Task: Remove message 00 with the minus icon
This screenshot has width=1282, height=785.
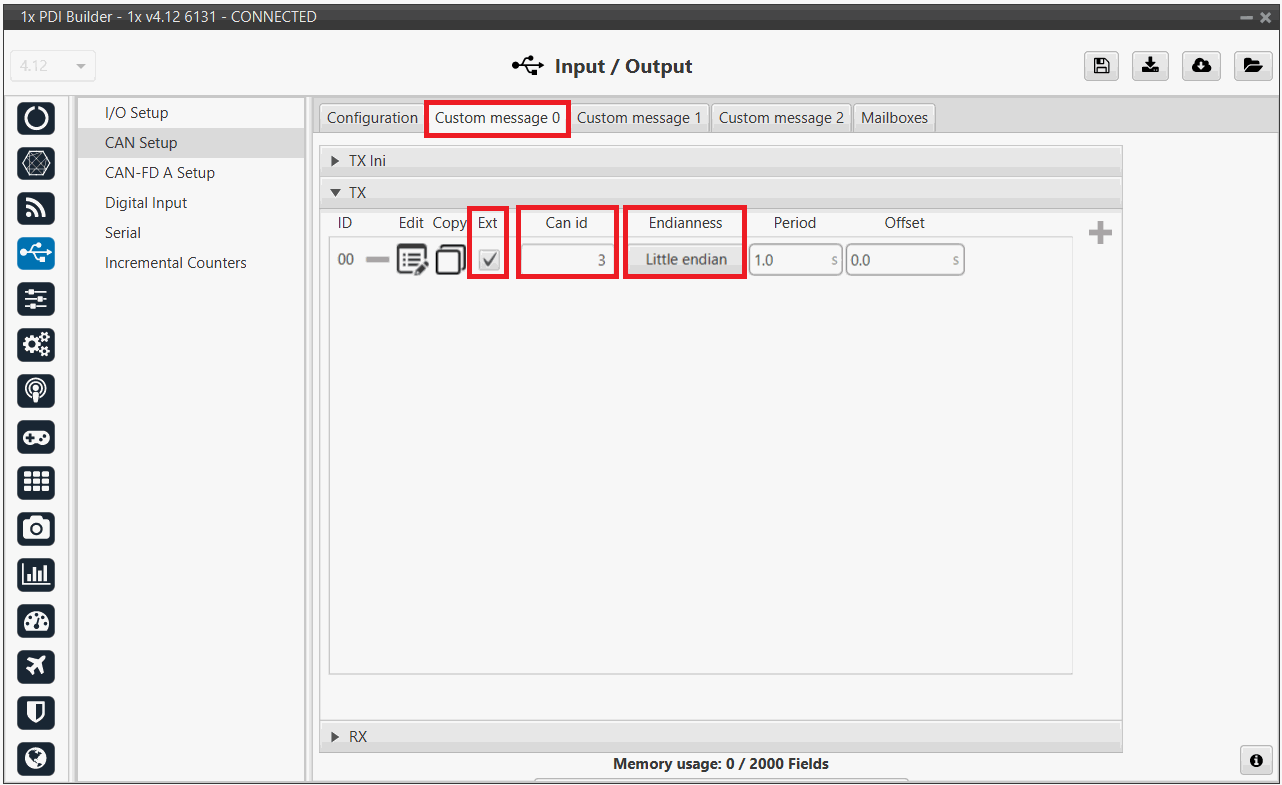Action: (377, 260)
